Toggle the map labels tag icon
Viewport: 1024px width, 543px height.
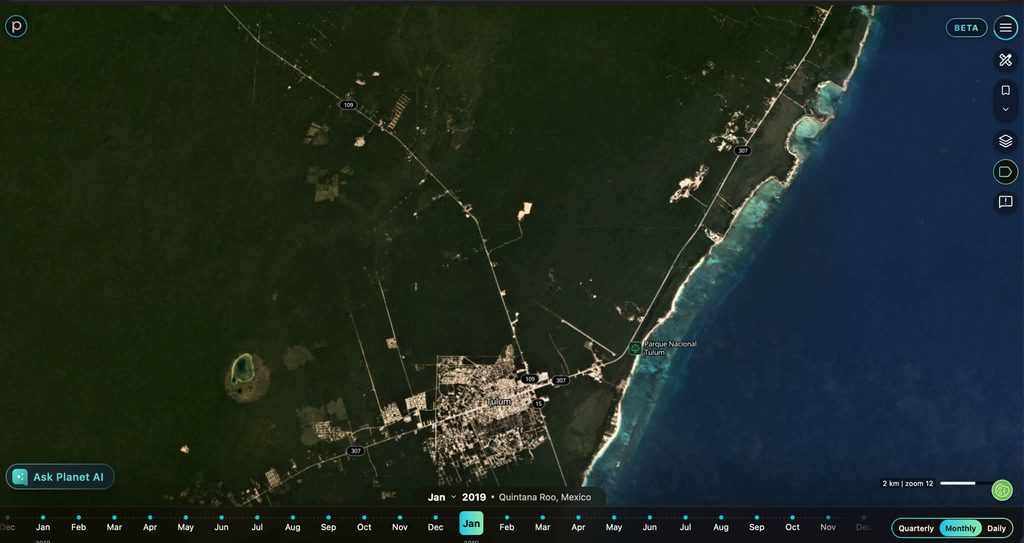pos(1006,172)
